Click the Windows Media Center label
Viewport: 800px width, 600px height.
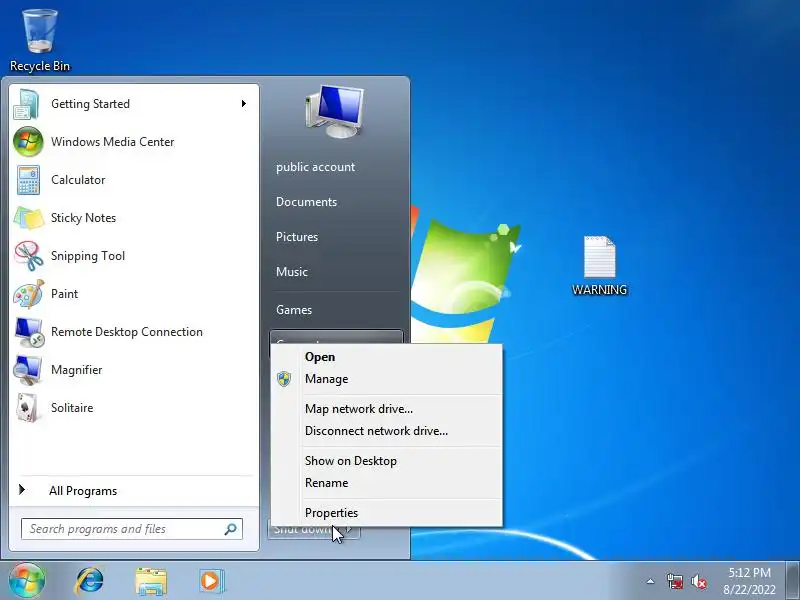pos(112,142)
